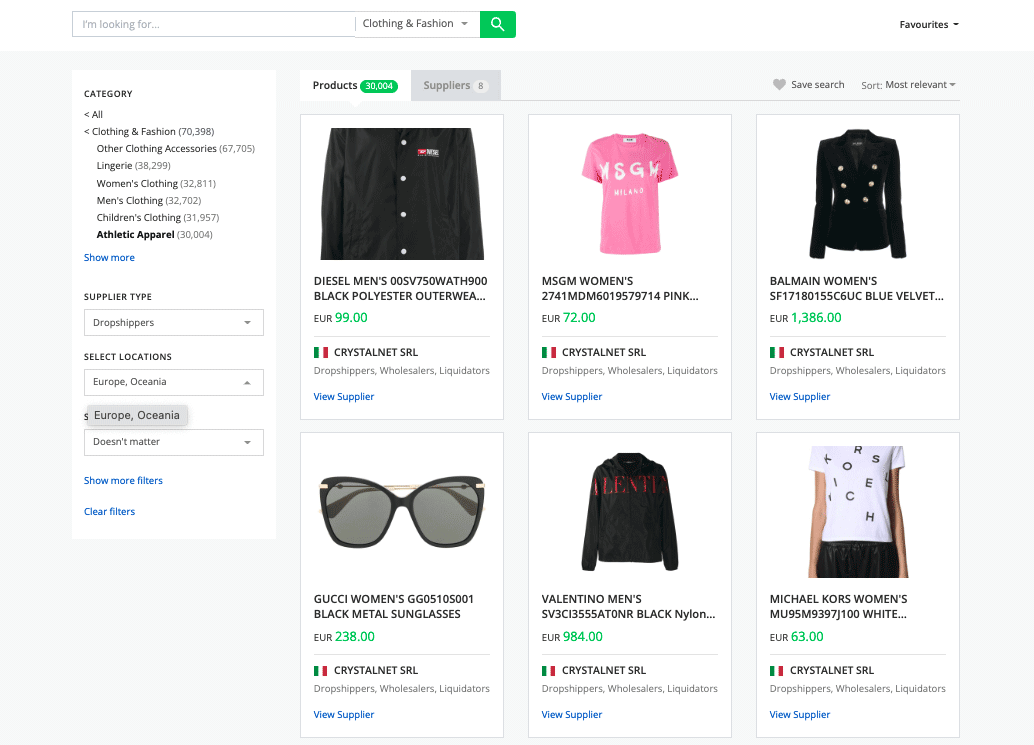Open the Valentino black jacket image
The image size is (1034, 745).
pyautogui.click(x=629, y=512)
